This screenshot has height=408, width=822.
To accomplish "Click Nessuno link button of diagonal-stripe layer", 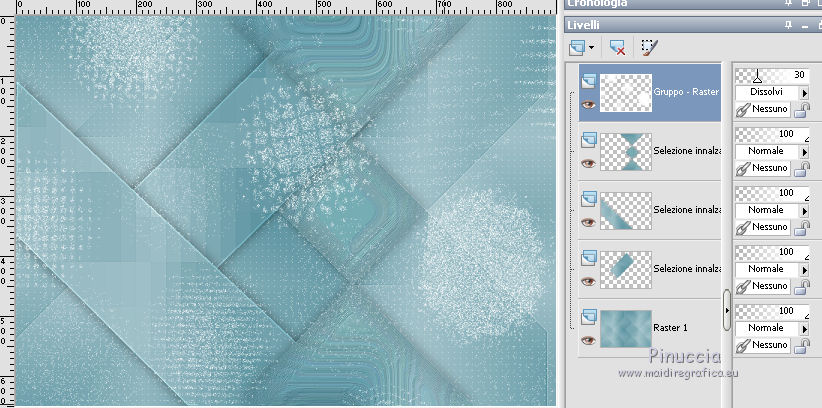I will [x=764, y=227].
